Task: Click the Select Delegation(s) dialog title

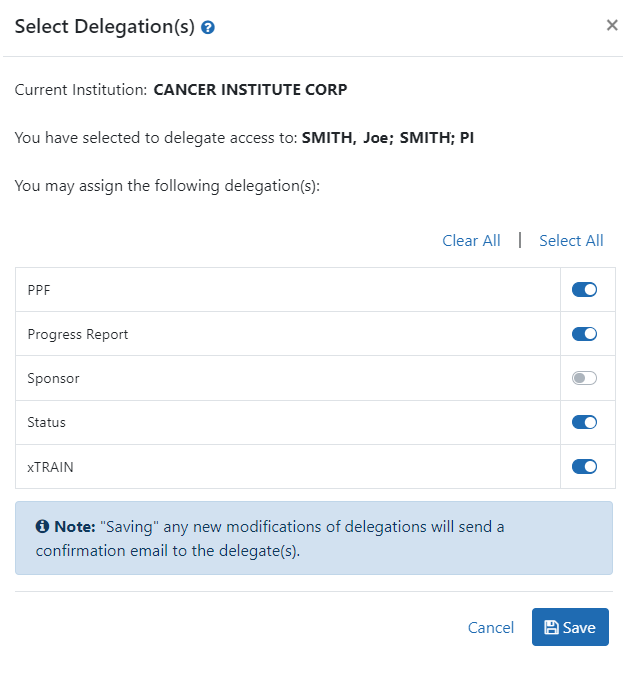Action: point(104,27)
